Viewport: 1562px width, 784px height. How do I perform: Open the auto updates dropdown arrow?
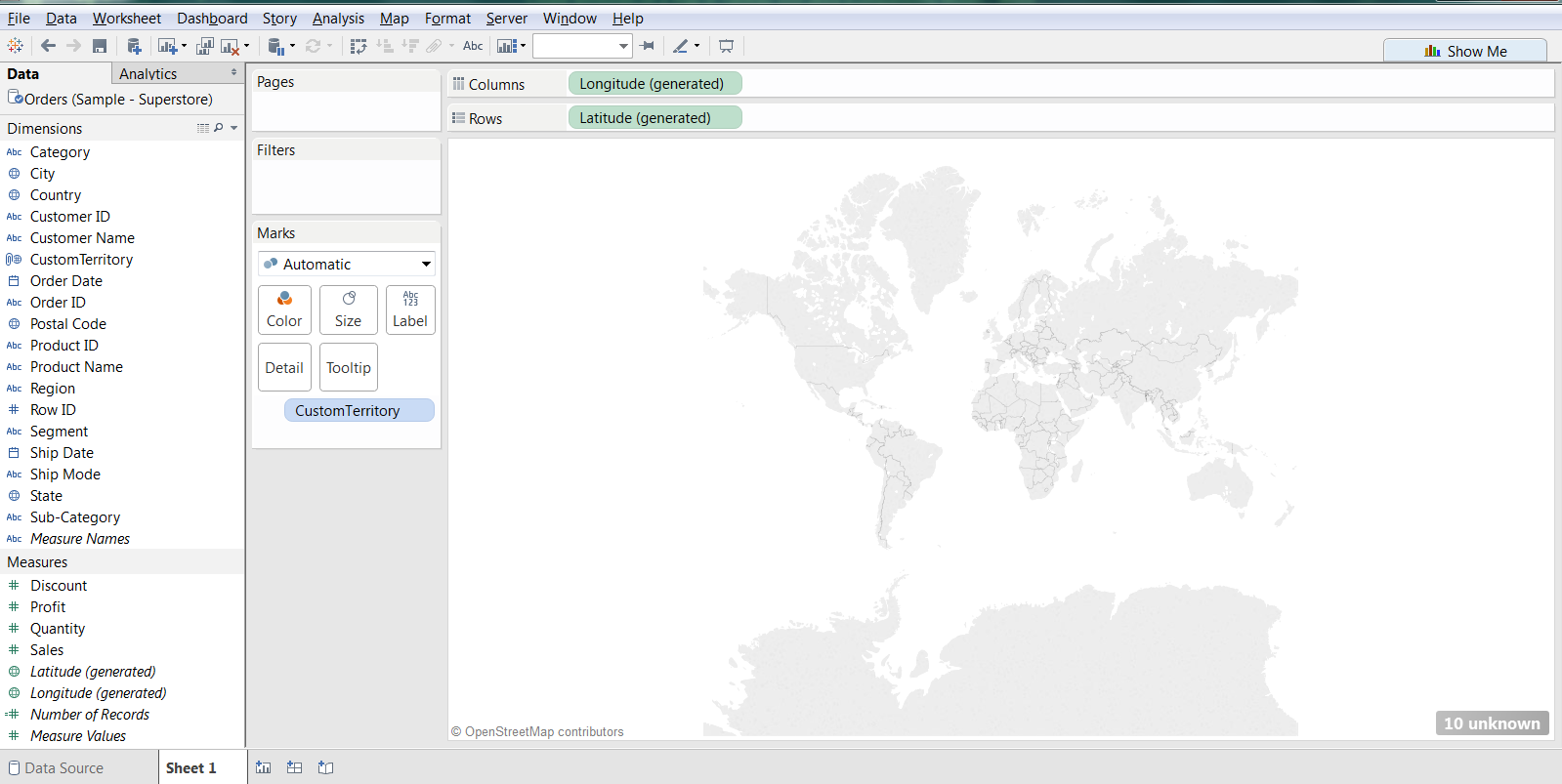(x=292, y=46)
